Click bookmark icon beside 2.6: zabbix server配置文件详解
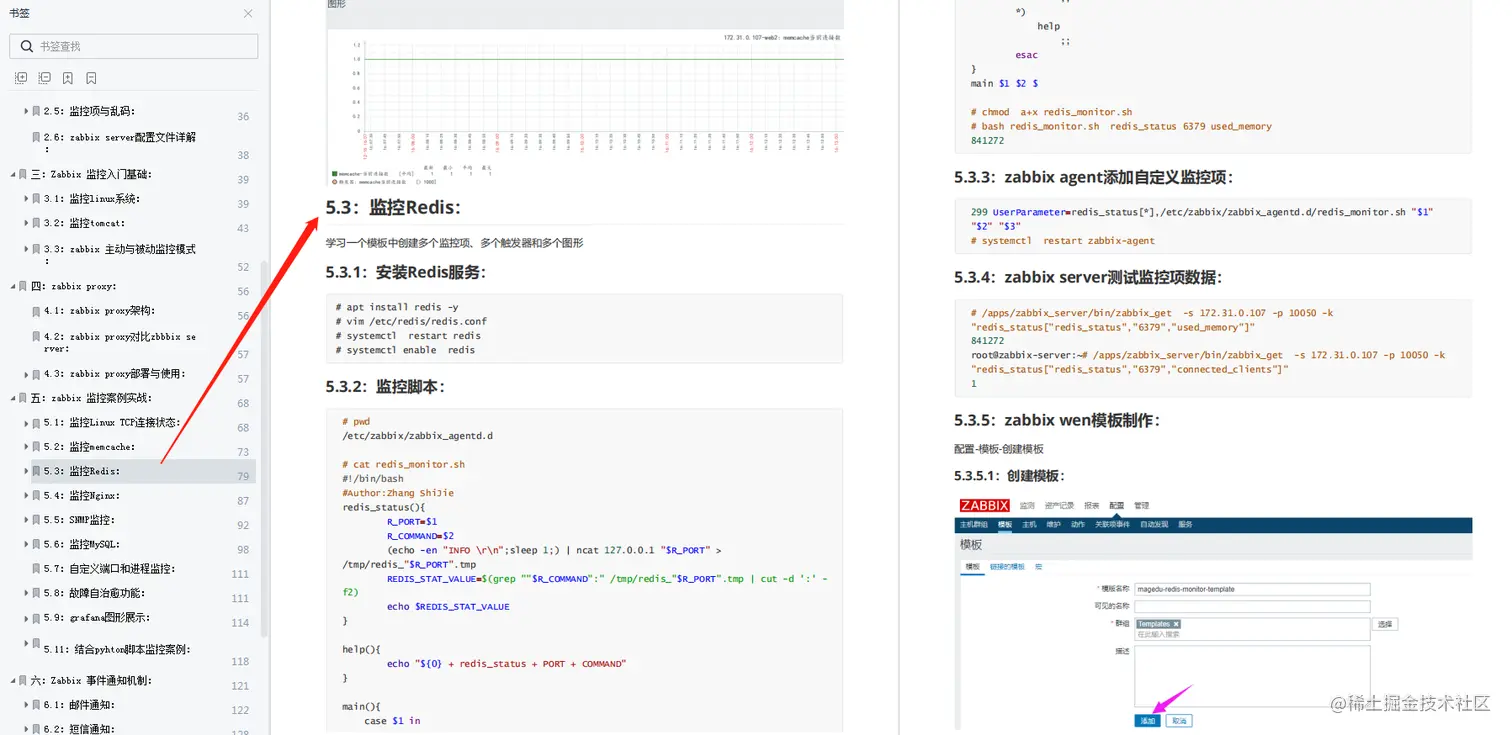 (37, 137)
